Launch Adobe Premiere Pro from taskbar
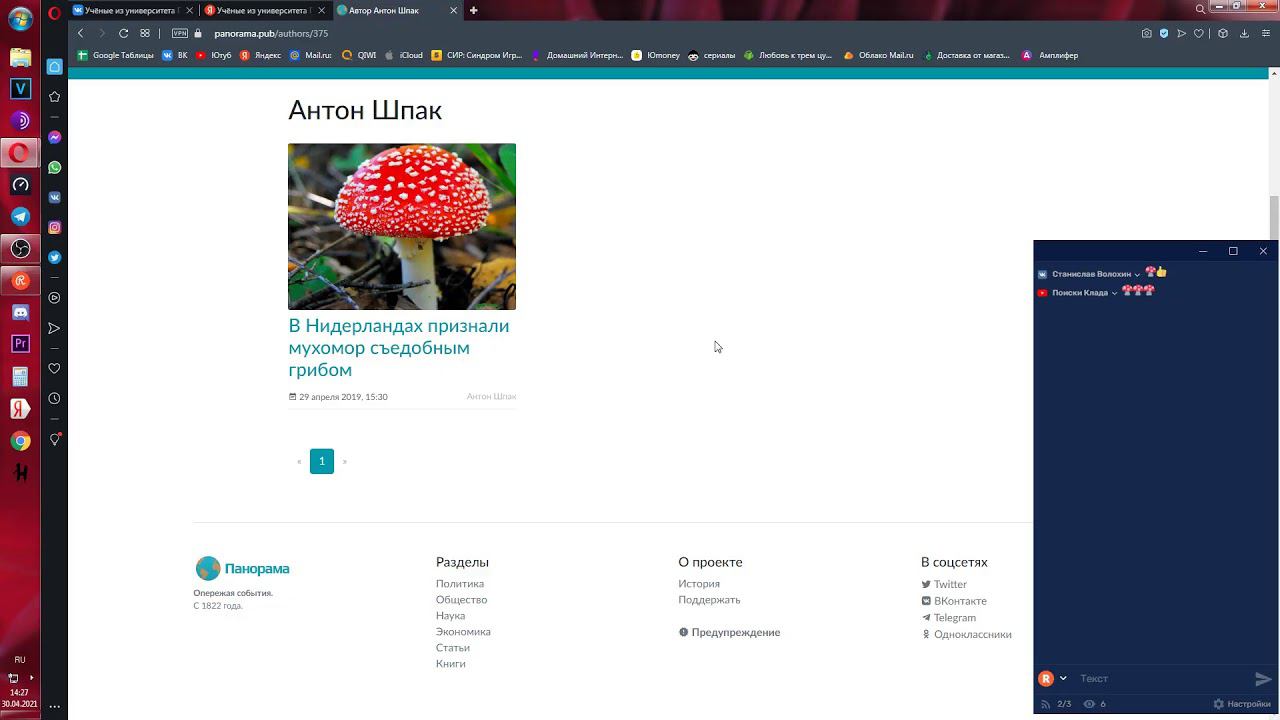Image resolution: width=1280 pixels, height=720 pixels. (x=20, y=344)
